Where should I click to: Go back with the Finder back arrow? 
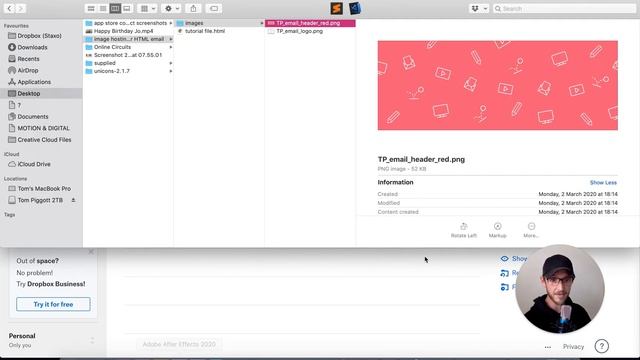pyautogui.click(x=9, y=8)
